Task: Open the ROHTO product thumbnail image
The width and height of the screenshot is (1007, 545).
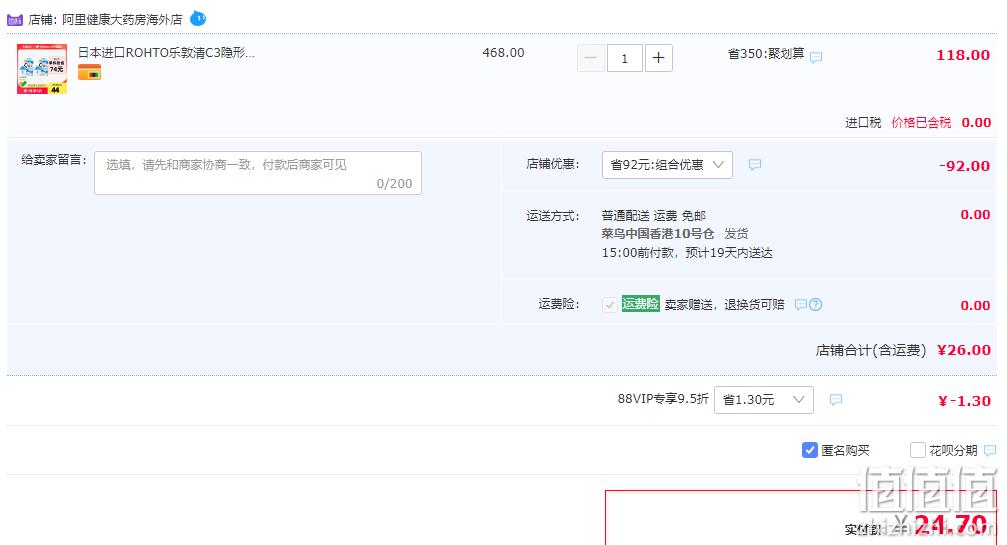Action: 42,69
